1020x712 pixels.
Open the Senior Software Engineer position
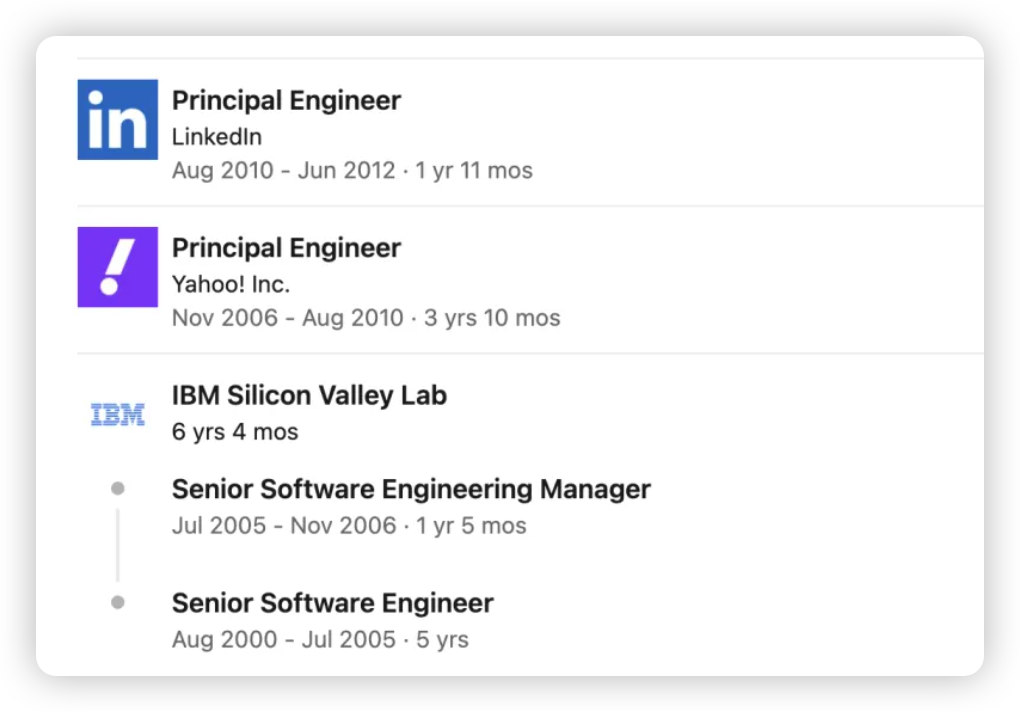[332, 603]
